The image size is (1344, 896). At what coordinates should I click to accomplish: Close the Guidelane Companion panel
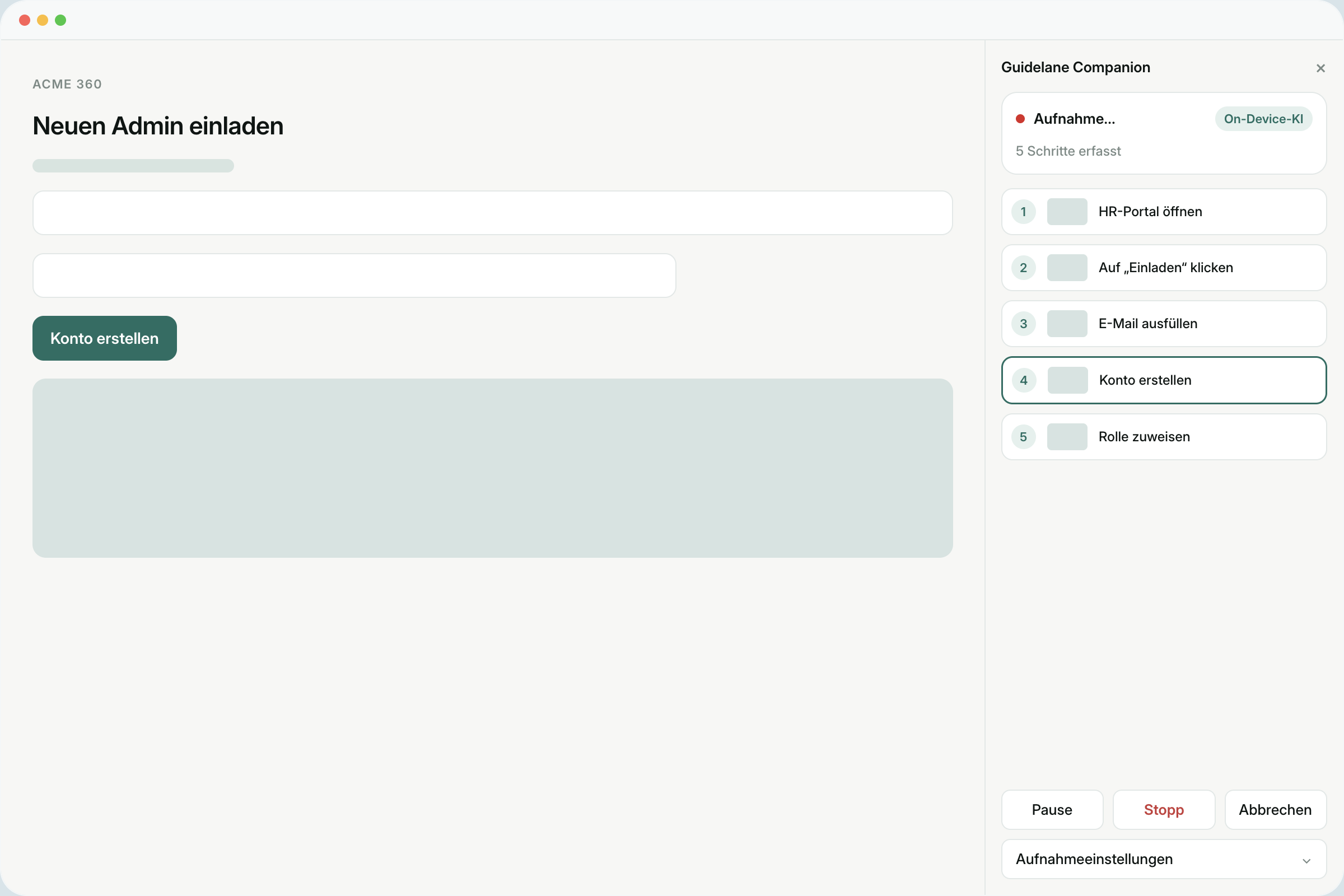[1320, 68]
